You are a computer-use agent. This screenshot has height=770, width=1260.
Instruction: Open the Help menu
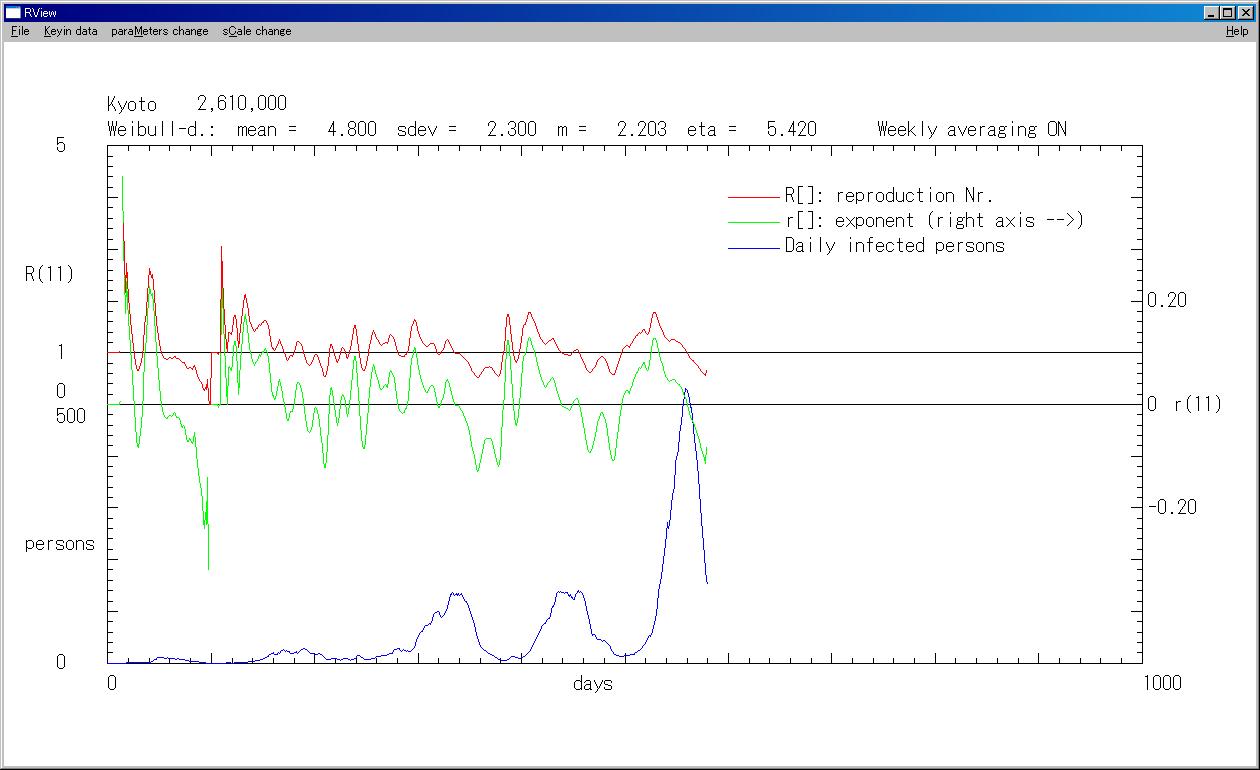pos(1237,31)
